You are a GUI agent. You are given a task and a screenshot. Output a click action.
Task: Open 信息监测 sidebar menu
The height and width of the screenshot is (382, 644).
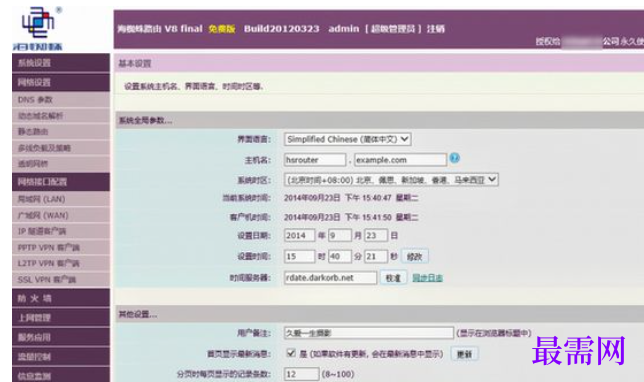tap(61, 375)
